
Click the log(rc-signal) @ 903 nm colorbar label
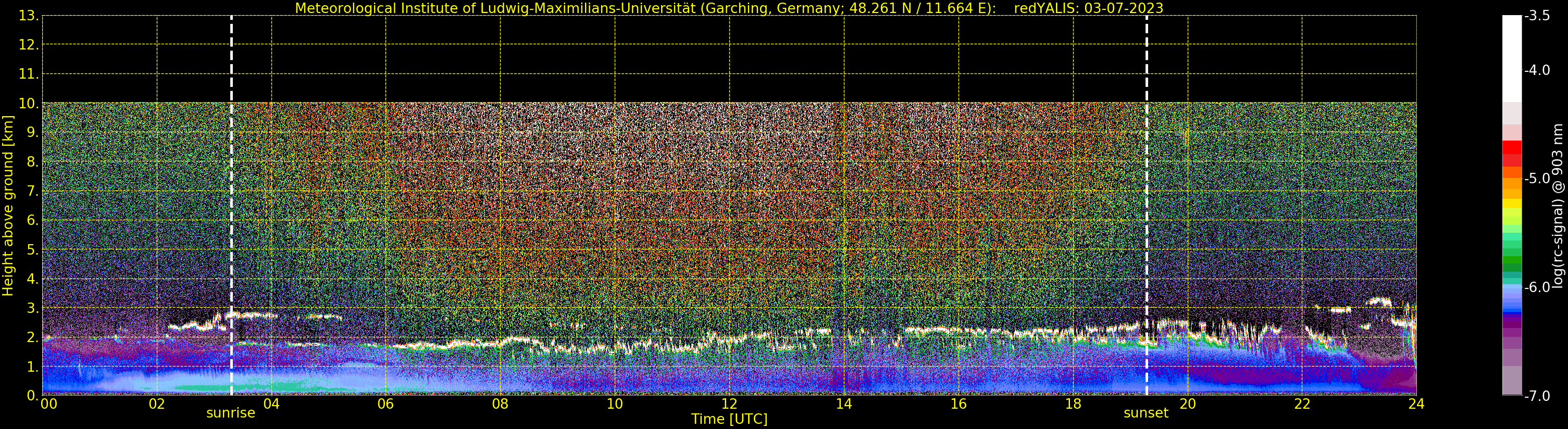(x=1557, y=206)
